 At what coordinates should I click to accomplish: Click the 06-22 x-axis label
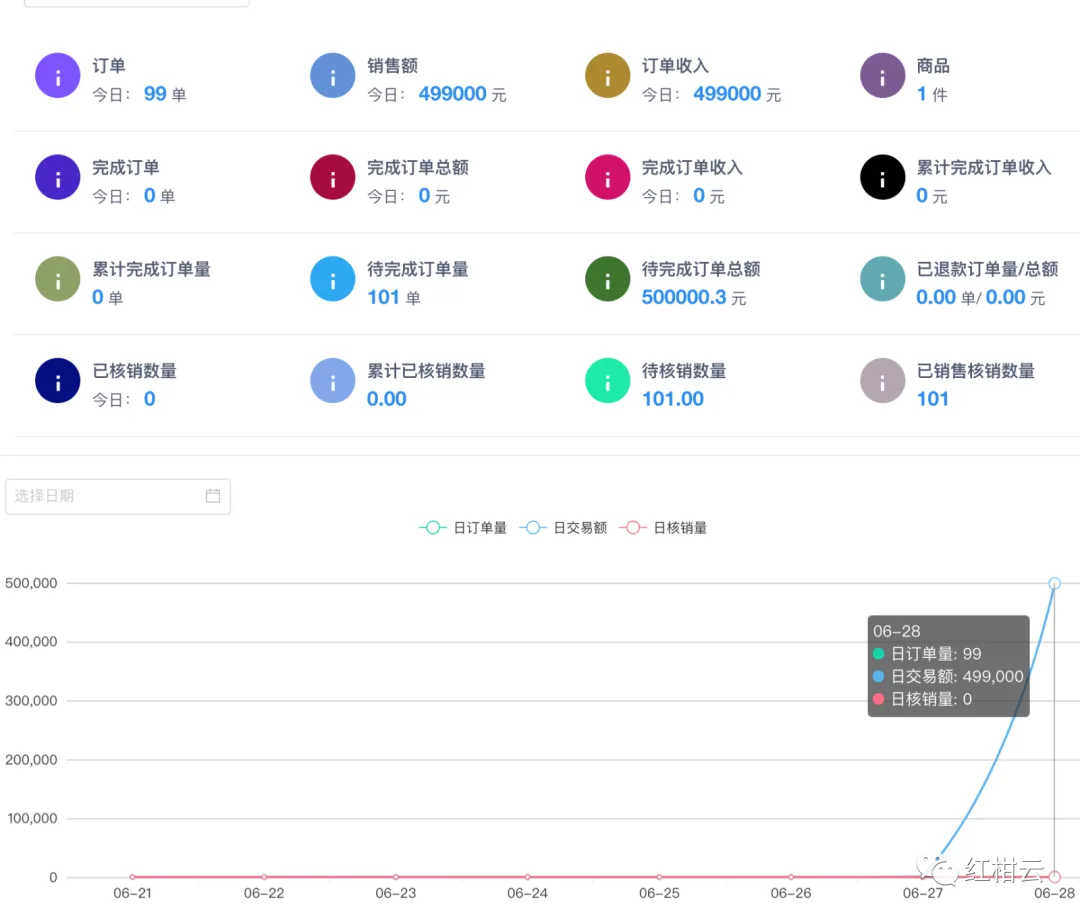264,893
